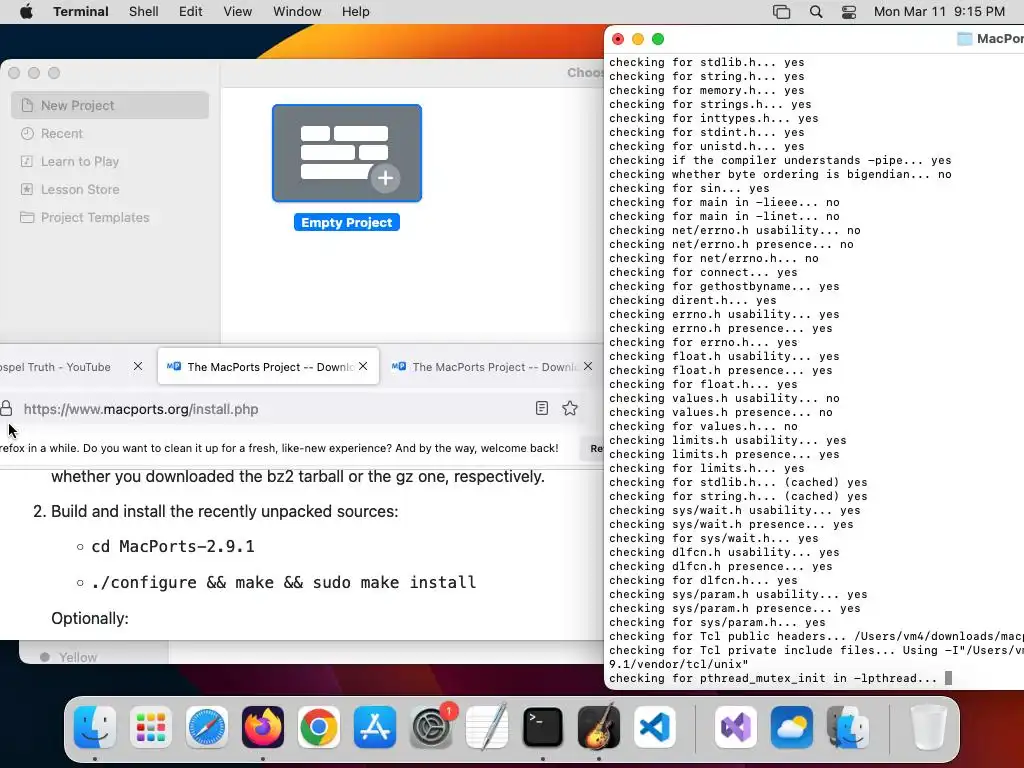Open the Window menu
1024x768 pixels.
coord(297,12)
